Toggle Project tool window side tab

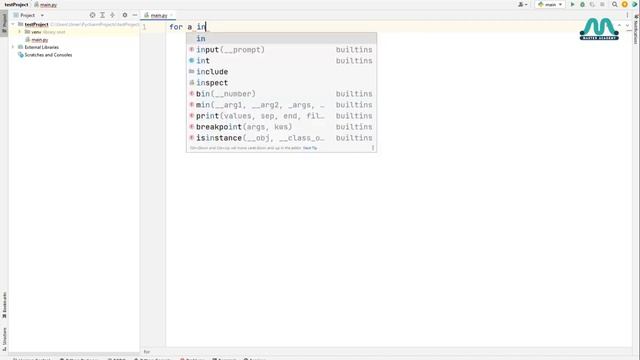(4, 24)
